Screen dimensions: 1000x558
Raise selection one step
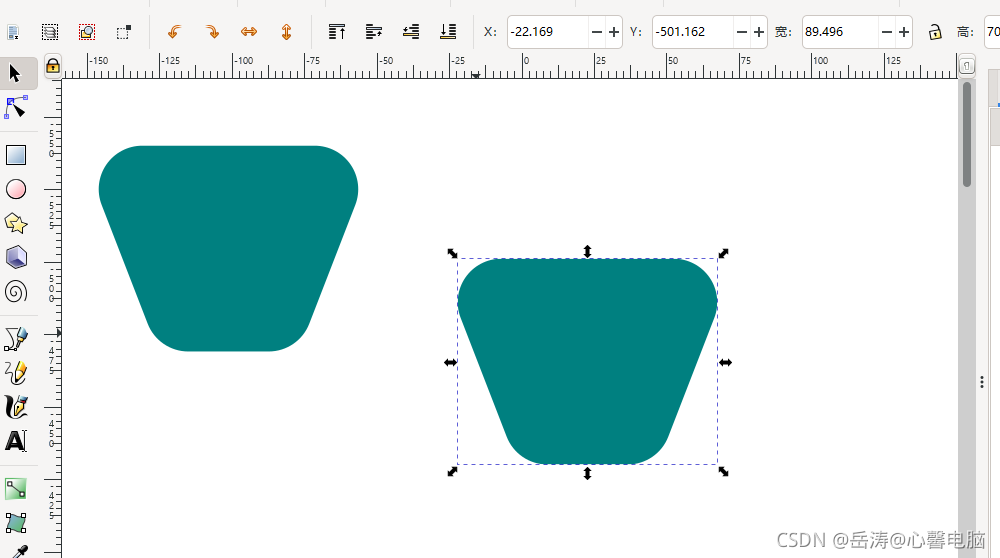click(x=374, y=32)
